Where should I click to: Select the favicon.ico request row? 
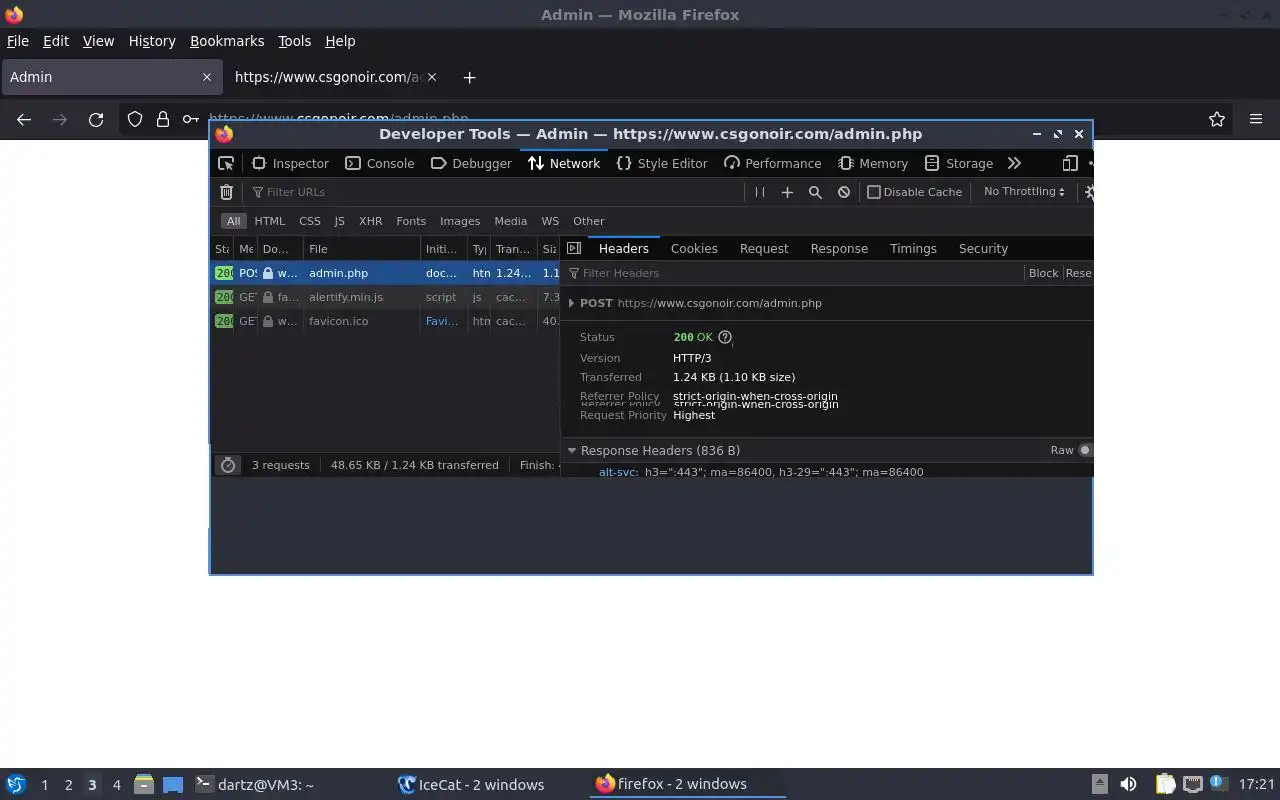(x=385, y=321)
